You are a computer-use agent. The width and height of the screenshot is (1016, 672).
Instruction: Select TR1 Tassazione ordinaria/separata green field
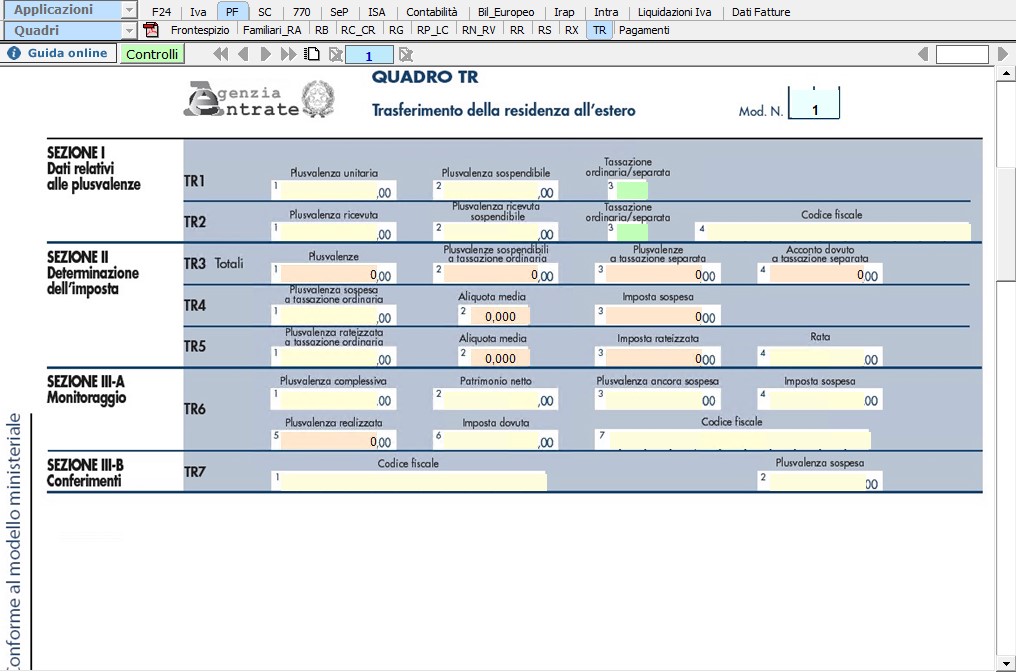pyautogui.click(x=632, y=189)
